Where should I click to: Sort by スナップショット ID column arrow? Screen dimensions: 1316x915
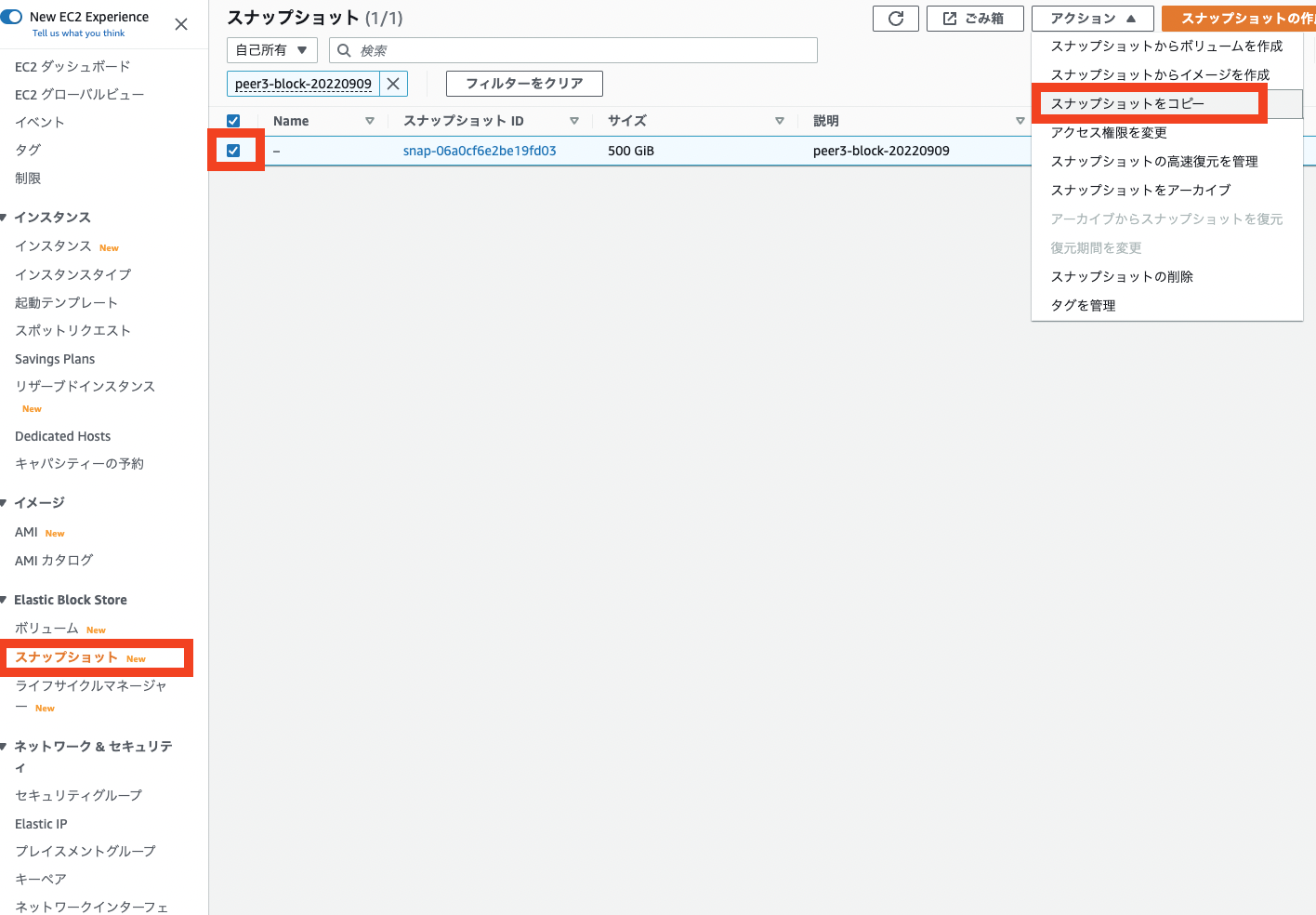click(574, 121)
